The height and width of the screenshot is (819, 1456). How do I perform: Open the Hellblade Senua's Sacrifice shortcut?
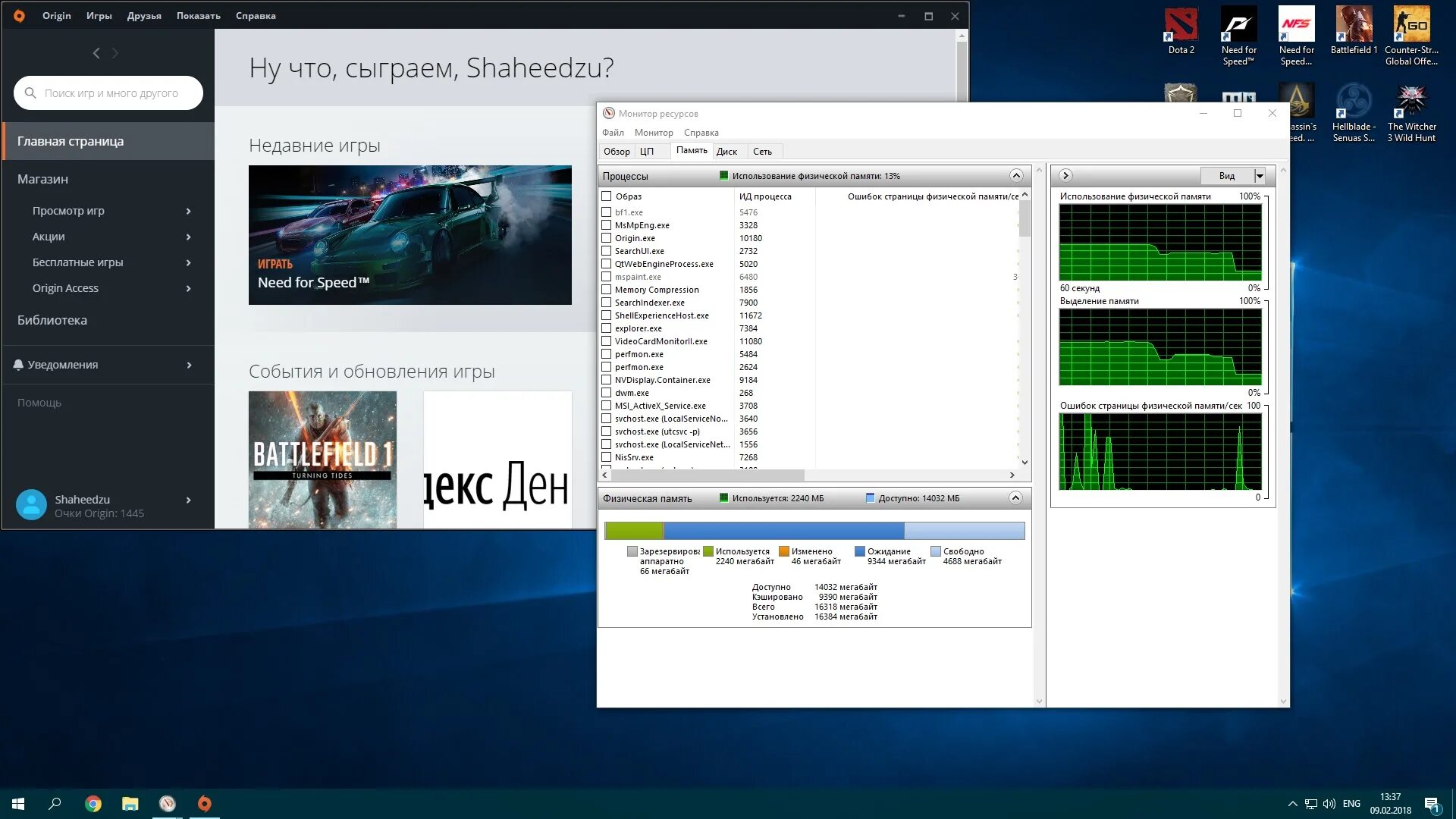[1354, 112]
